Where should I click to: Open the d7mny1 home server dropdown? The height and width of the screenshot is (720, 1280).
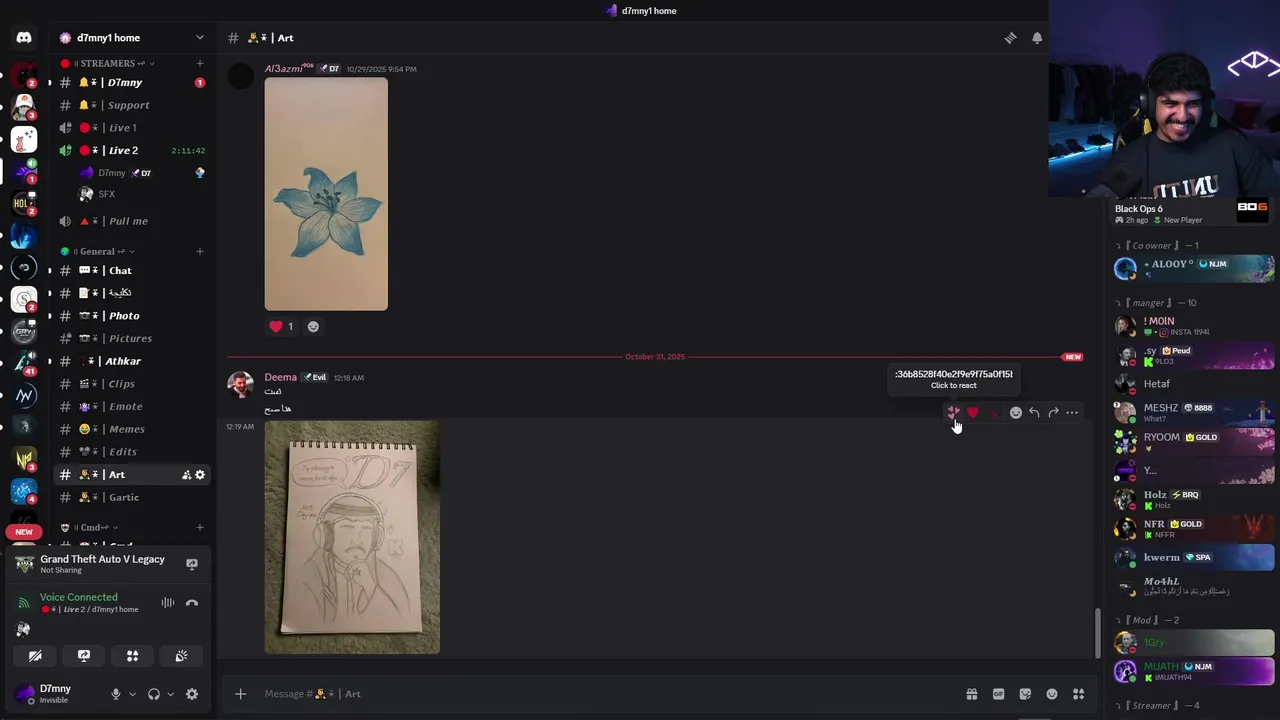(x=132, y=38)
